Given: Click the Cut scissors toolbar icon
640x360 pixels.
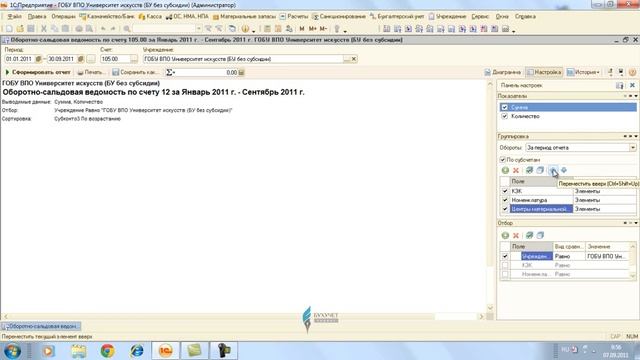Looking at the screenshot, I should point(44,29).
